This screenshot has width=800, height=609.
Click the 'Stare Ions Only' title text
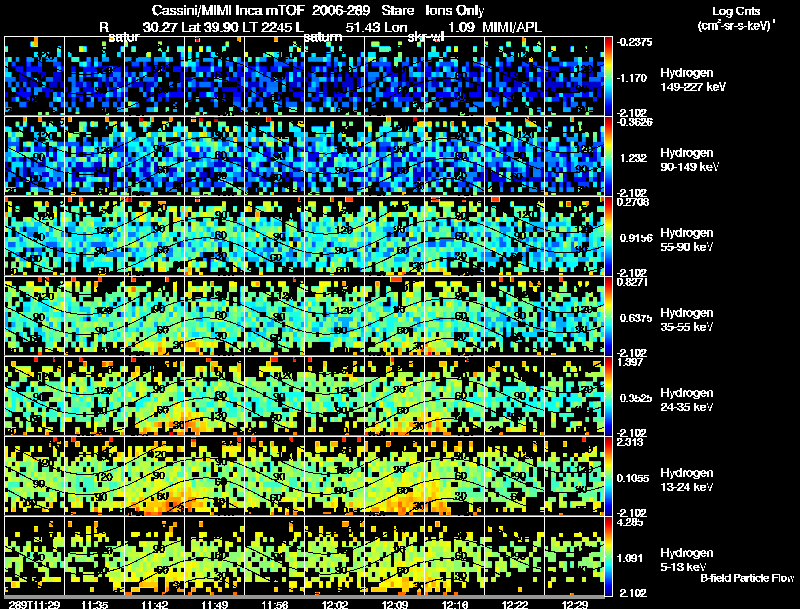(x=433, y=11)
